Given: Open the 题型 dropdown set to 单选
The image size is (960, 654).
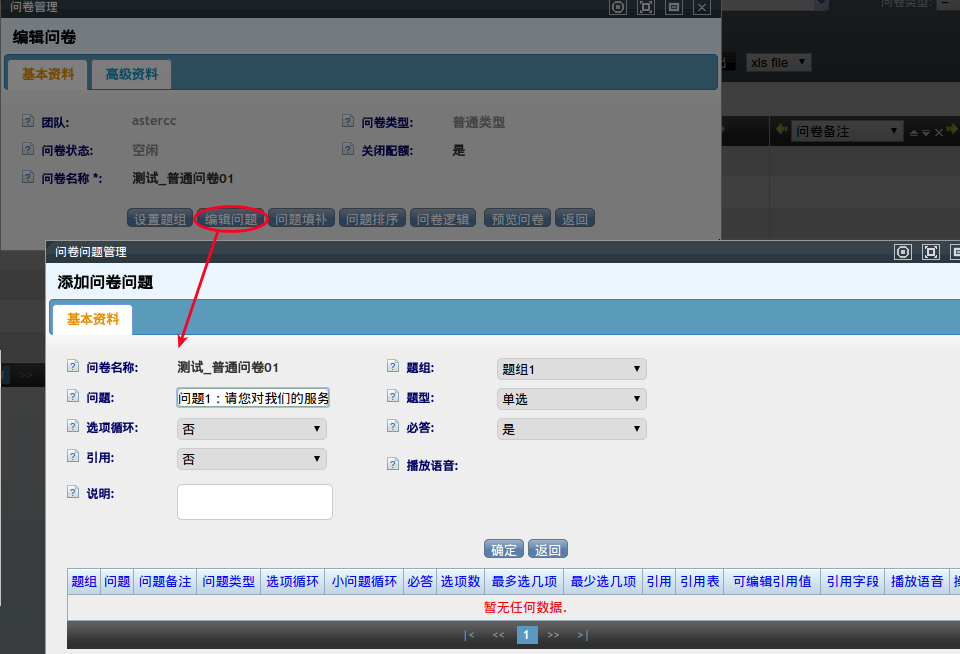Looking at the screenshot, I should [571, 399].
